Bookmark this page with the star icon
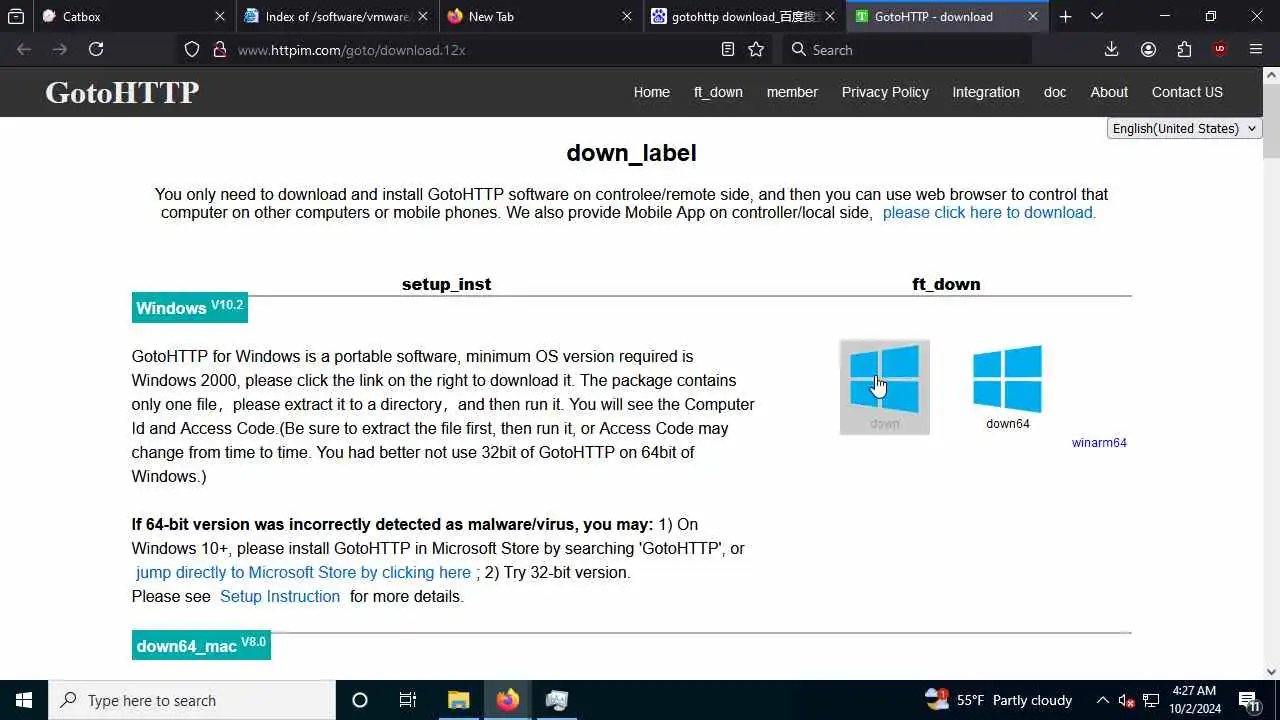Image resolution: width=1280 pixels, height=720 pixels. point(756,49)
